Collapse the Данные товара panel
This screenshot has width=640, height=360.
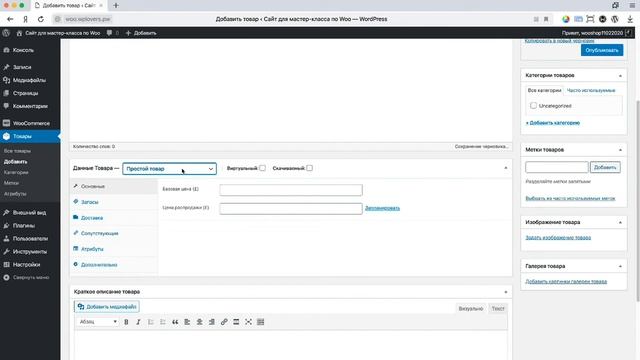coord(506,168)
